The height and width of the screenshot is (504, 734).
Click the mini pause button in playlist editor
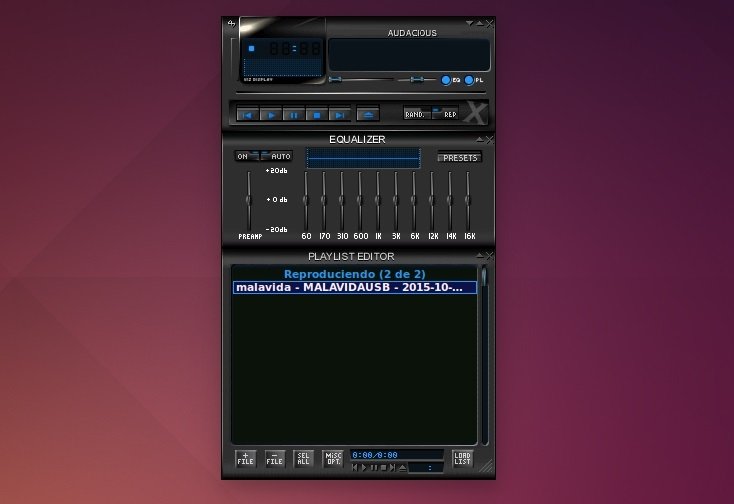click(374, 467)
